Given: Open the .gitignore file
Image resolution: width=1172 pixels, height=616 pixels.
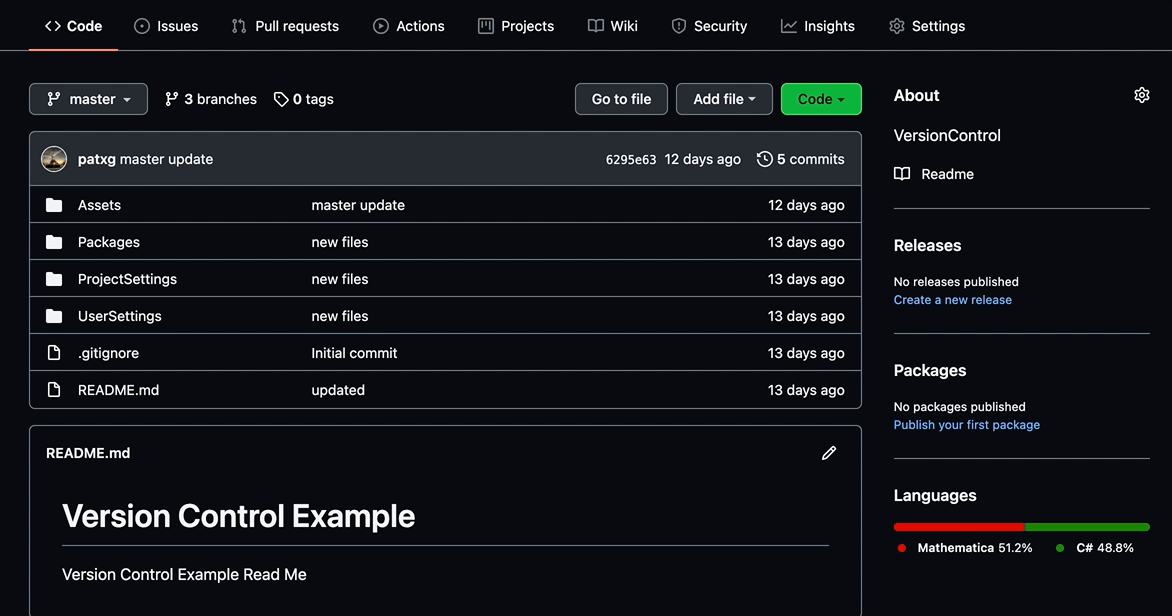Looking at the screenshot, I should pyautogui.click(x=108, y=353).
